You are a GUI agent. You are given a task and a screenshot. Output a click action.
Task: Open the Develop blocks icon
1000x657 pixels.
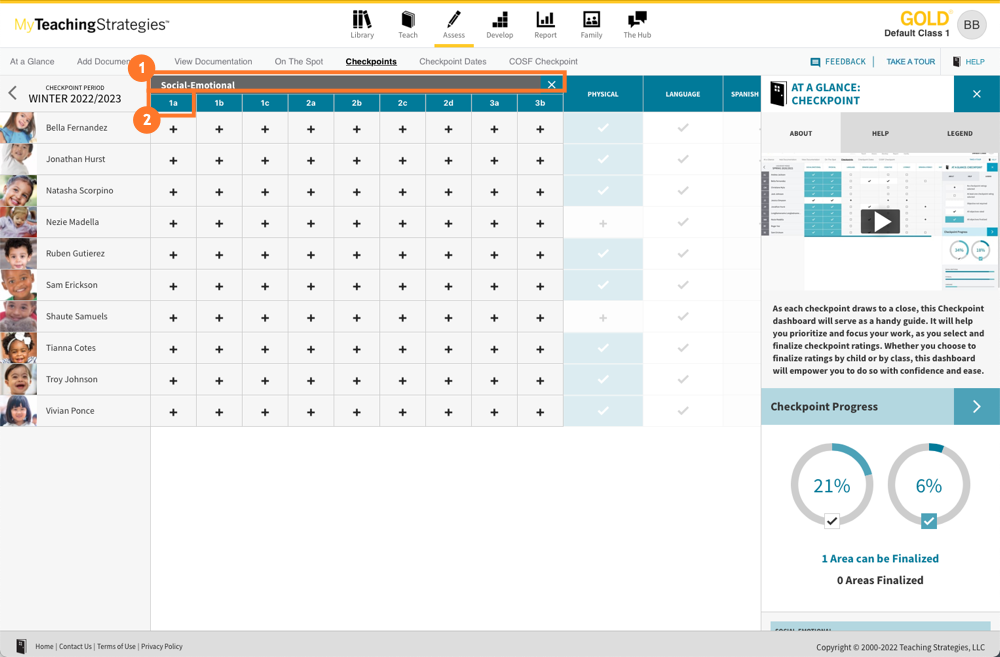point(499,20)
